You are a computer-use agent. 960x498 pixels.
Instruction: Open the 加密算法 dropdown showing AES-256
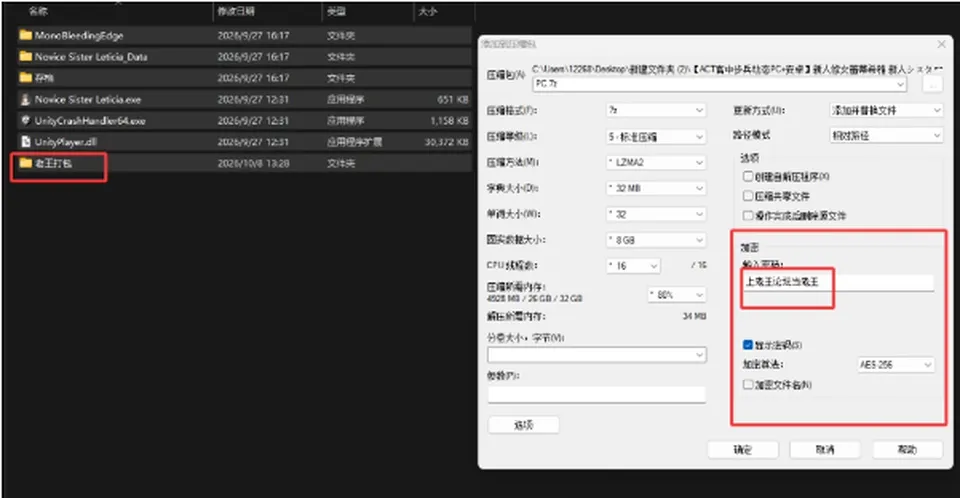click(x=896, y=364)
